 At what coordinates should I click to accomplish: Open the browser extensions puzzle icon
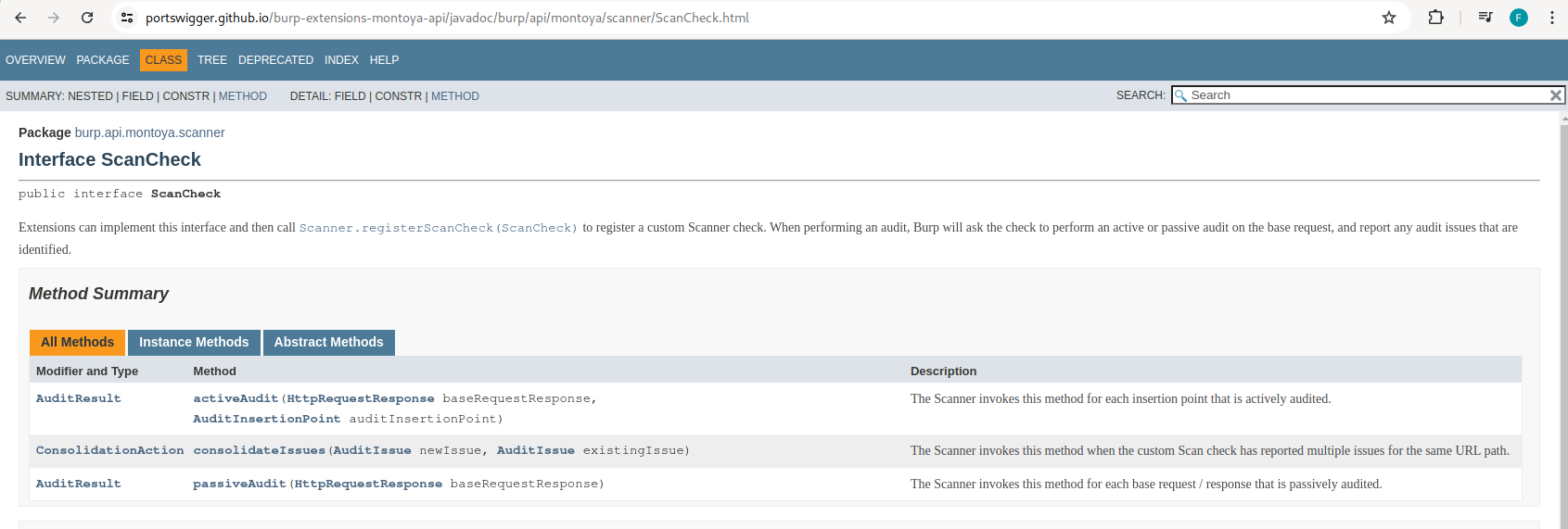tap(1435, 18)
